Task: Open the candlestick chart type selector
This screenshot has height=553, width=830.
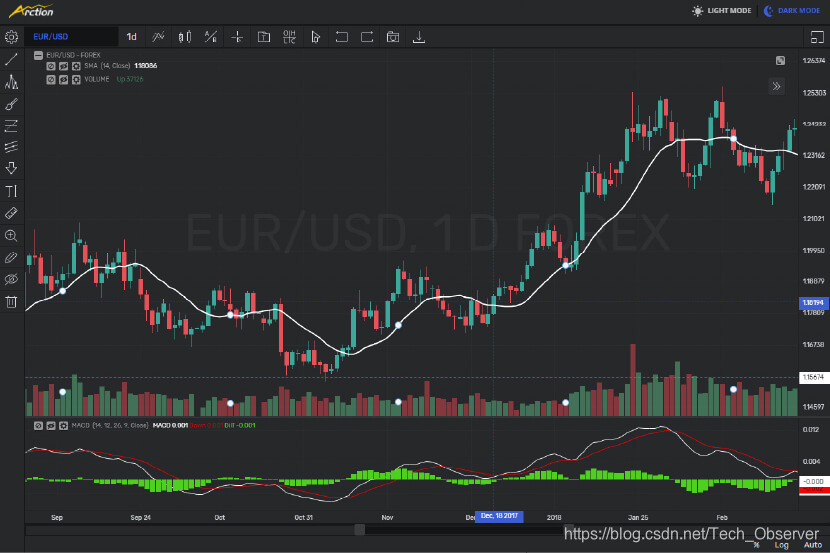Action: (x=185, y=37)
